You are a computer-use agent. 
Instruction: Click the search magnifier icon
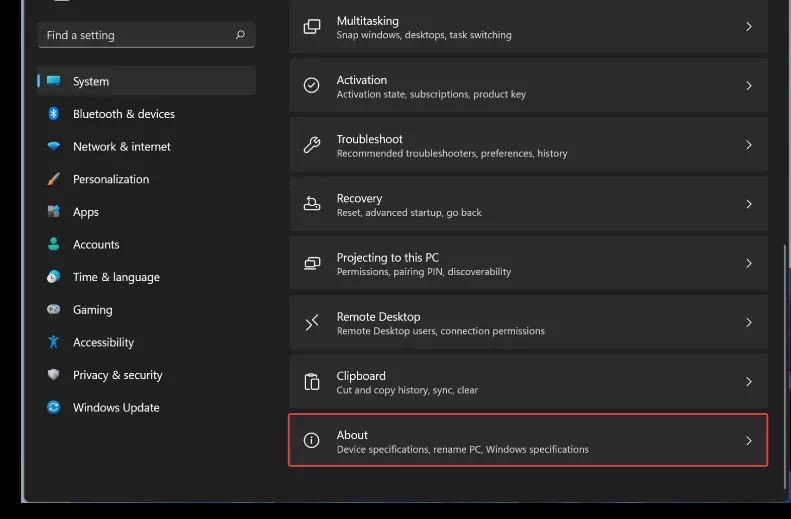(x=240, y=34)
